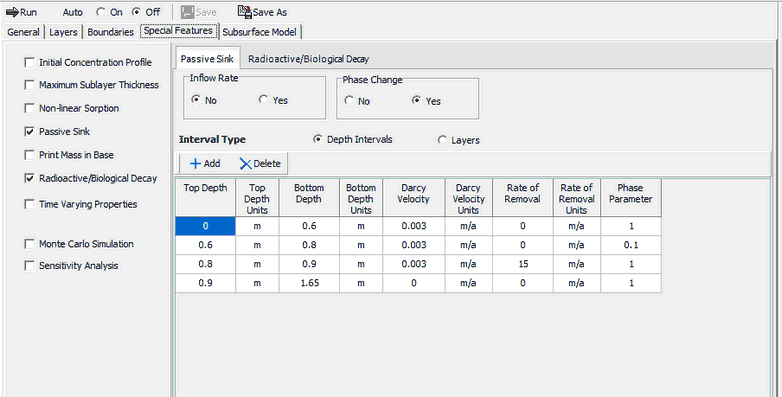Screen dimensions: 782x397
Task: Click the Run arrow icon
Action: coord(12,12)
